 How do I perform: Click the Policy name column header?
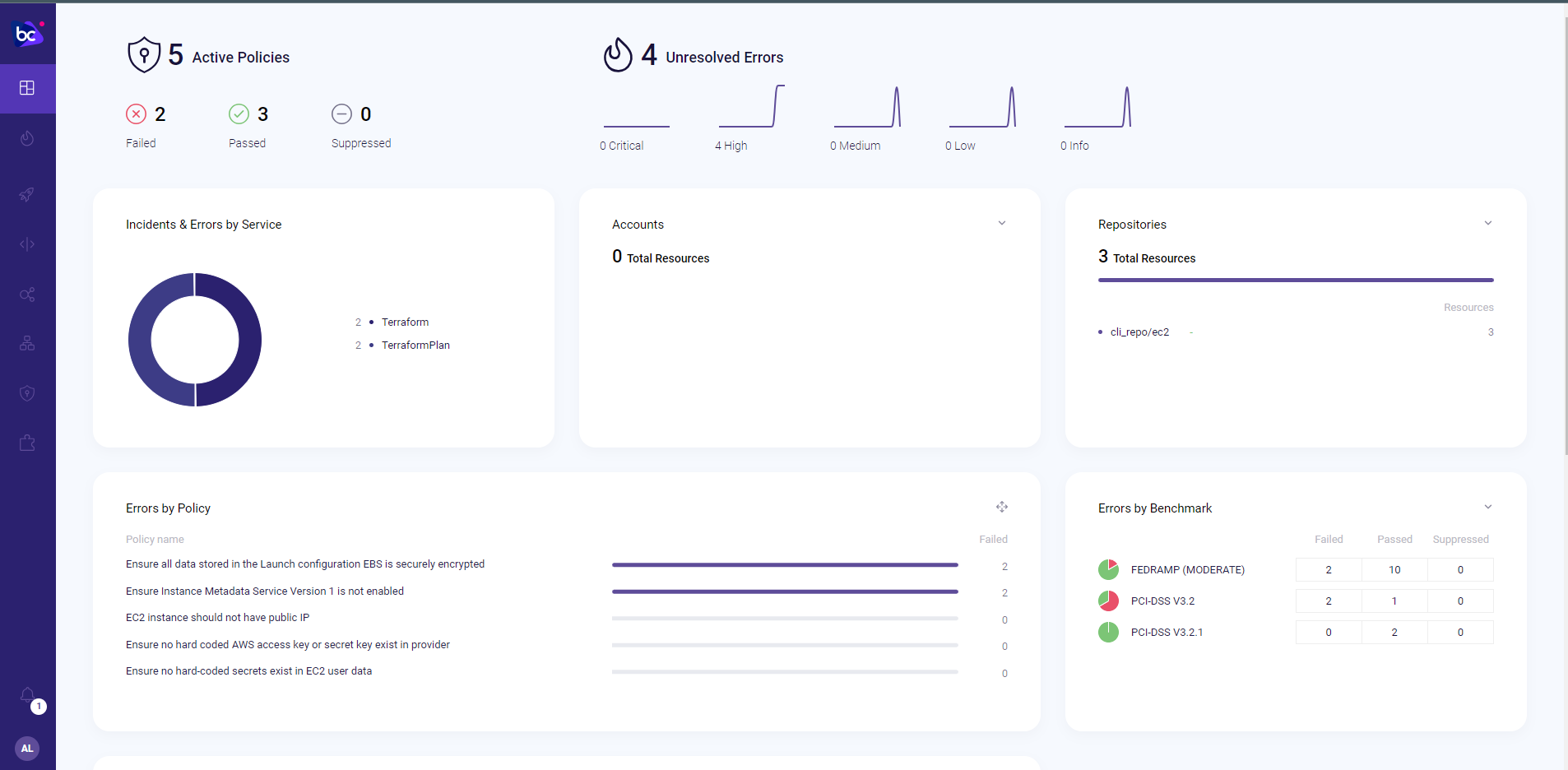pos(155,540)
